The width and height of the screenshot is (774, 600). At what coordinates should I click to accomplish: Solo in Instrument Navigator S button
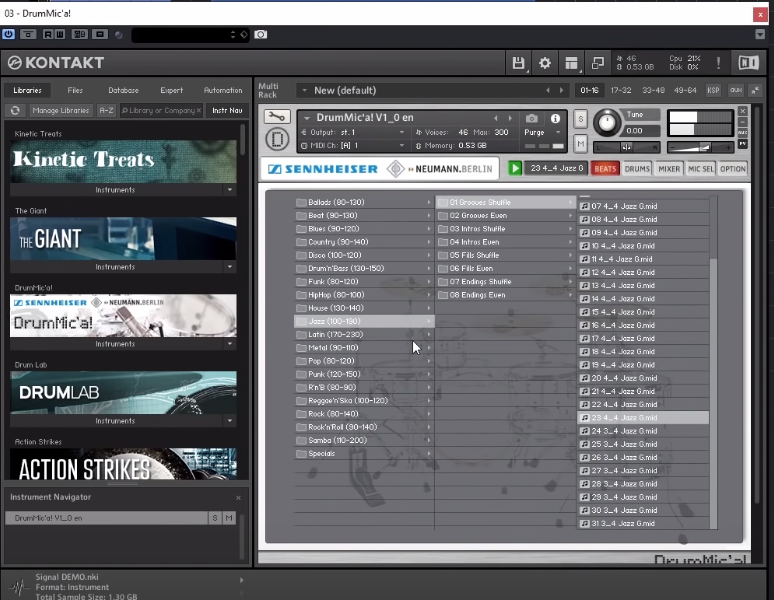(x=215, y=518)
